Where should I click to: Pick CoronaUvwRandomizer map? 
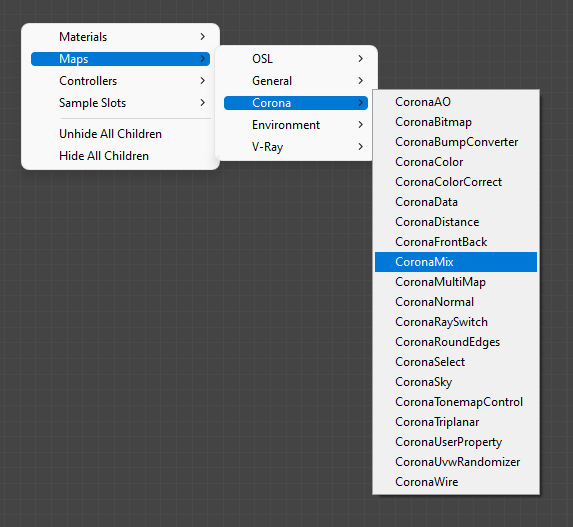[456, 462]
